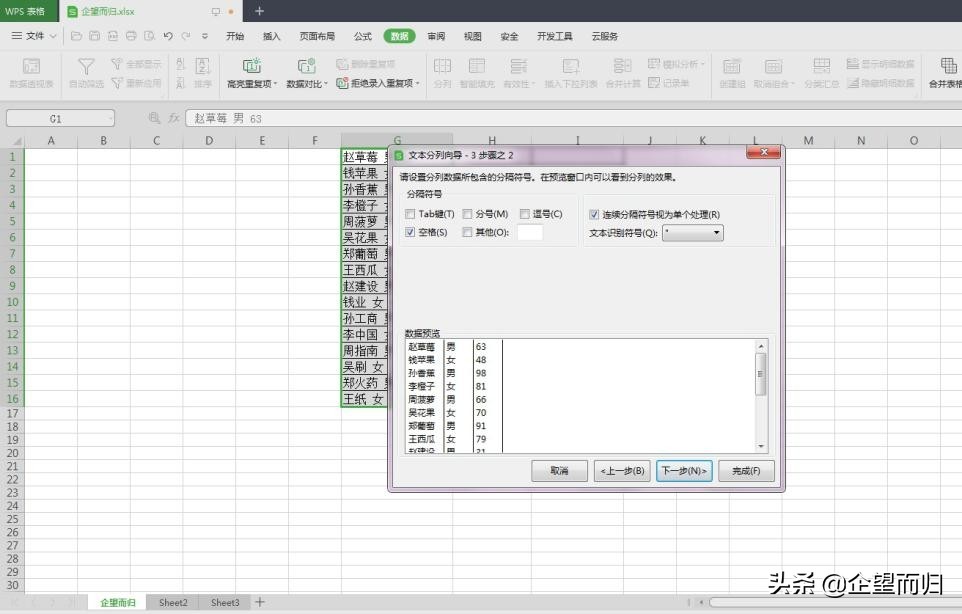Click the 高亮重复项 icon
The image size is (962, 614).
pyautogui.click(x=252, y=66)
